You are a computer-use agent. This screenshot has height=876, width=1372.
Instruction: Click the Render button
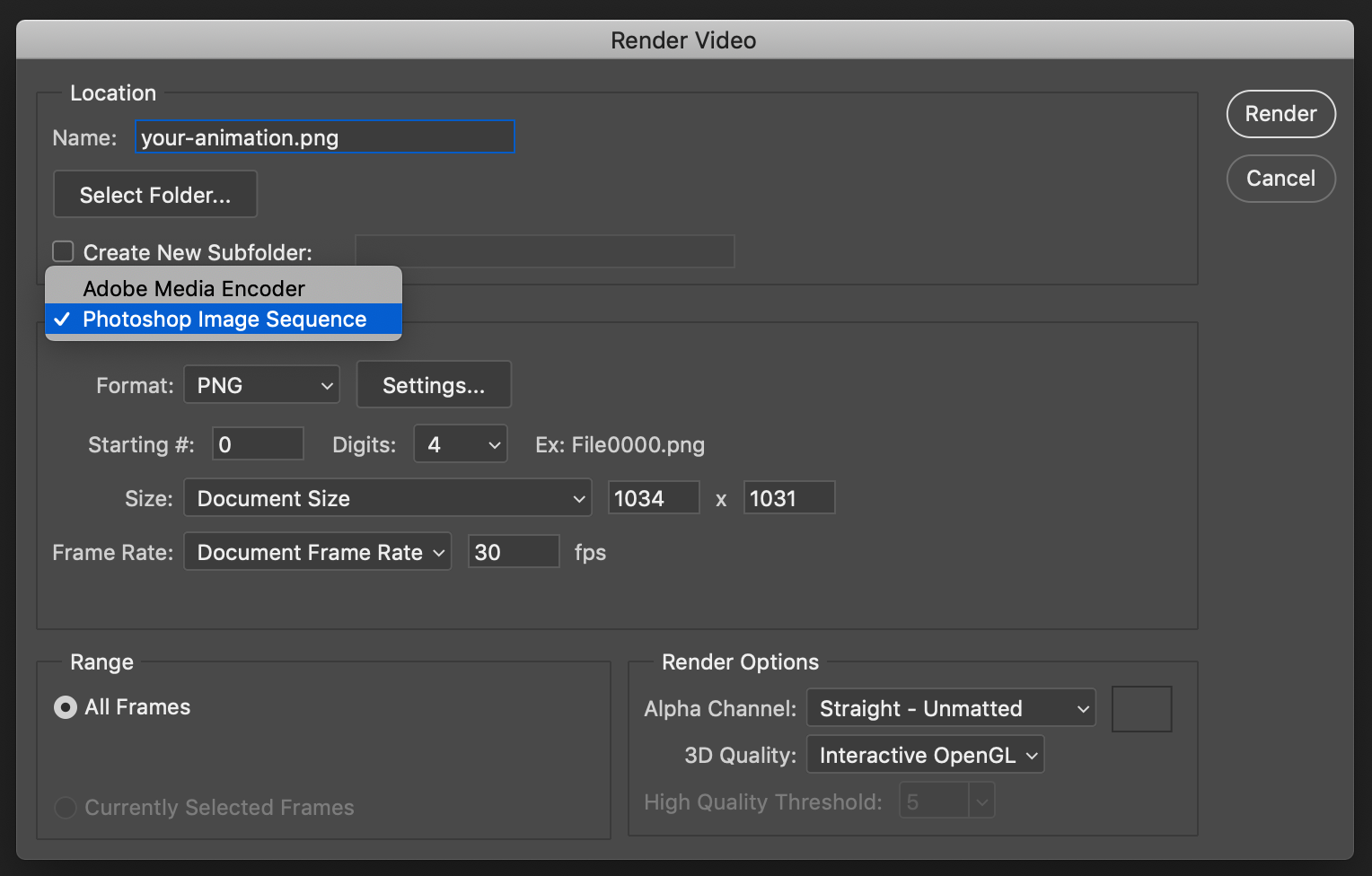pyautogui.click(x=1280, y=114)
